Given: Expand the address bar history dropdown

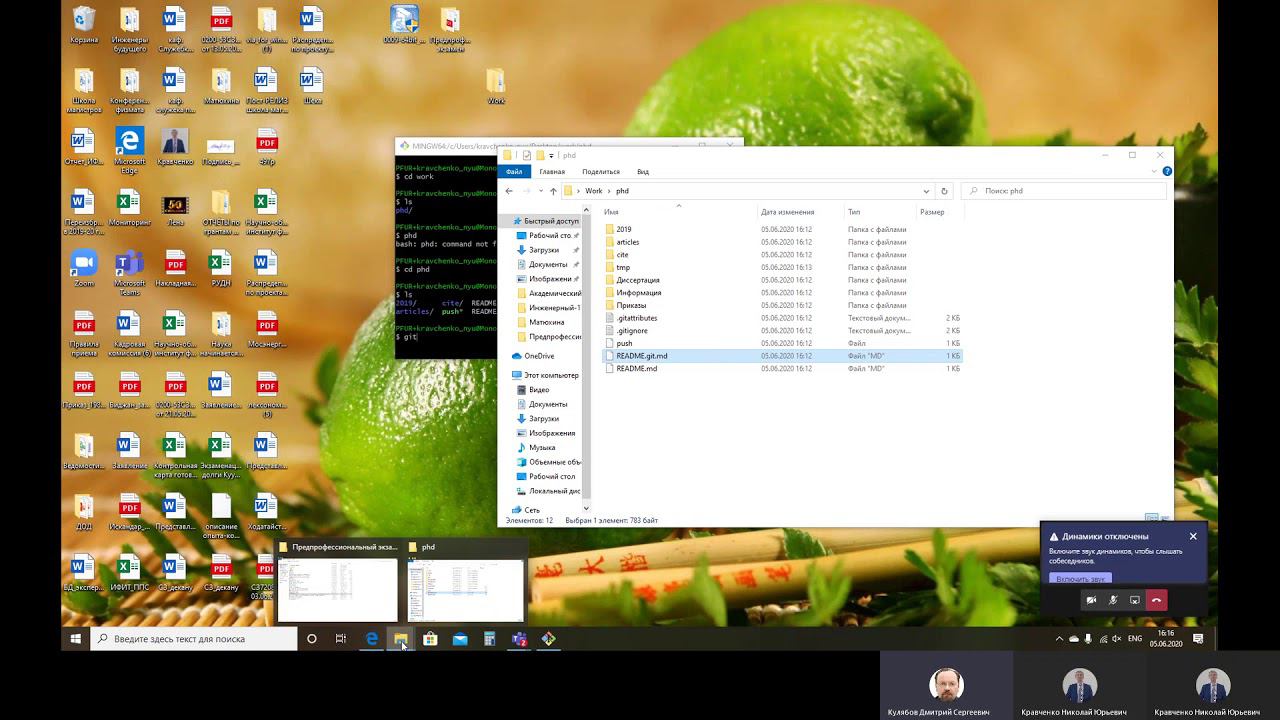Looking at the screenshot, I should (926, 191).
